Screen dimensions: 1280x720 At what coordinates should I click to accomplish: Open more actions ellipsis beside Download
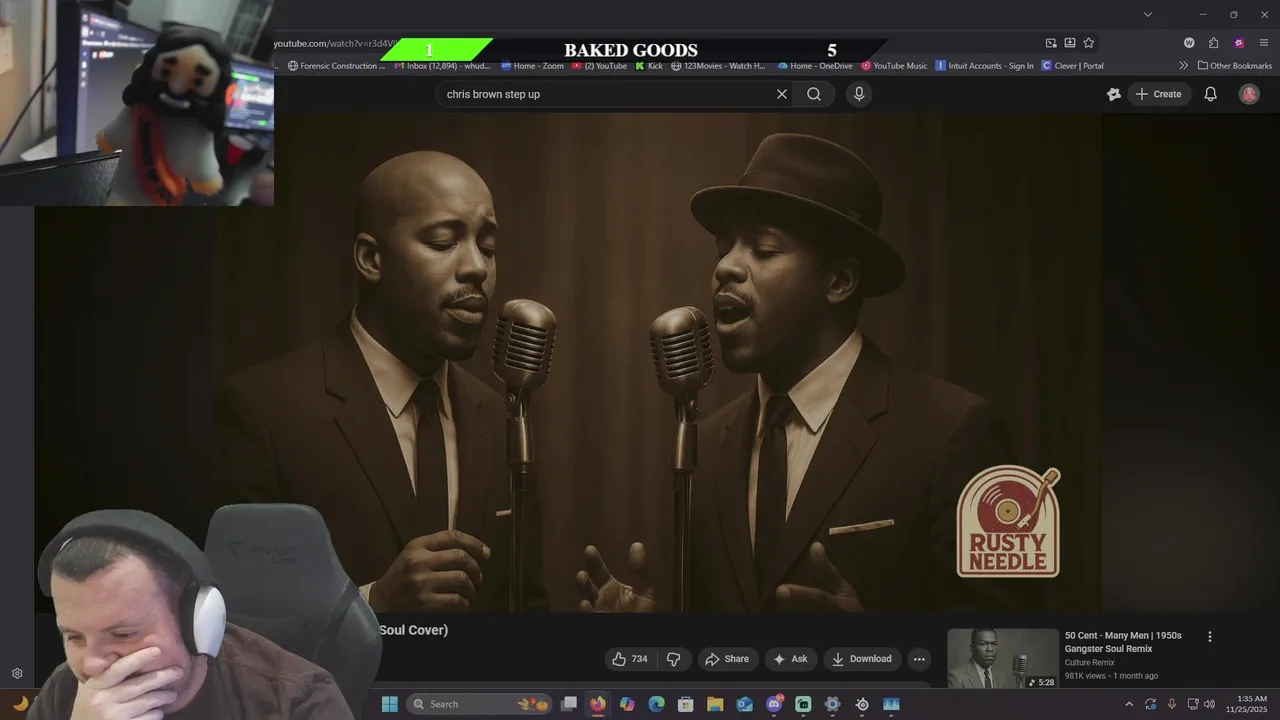pos(919,659)
